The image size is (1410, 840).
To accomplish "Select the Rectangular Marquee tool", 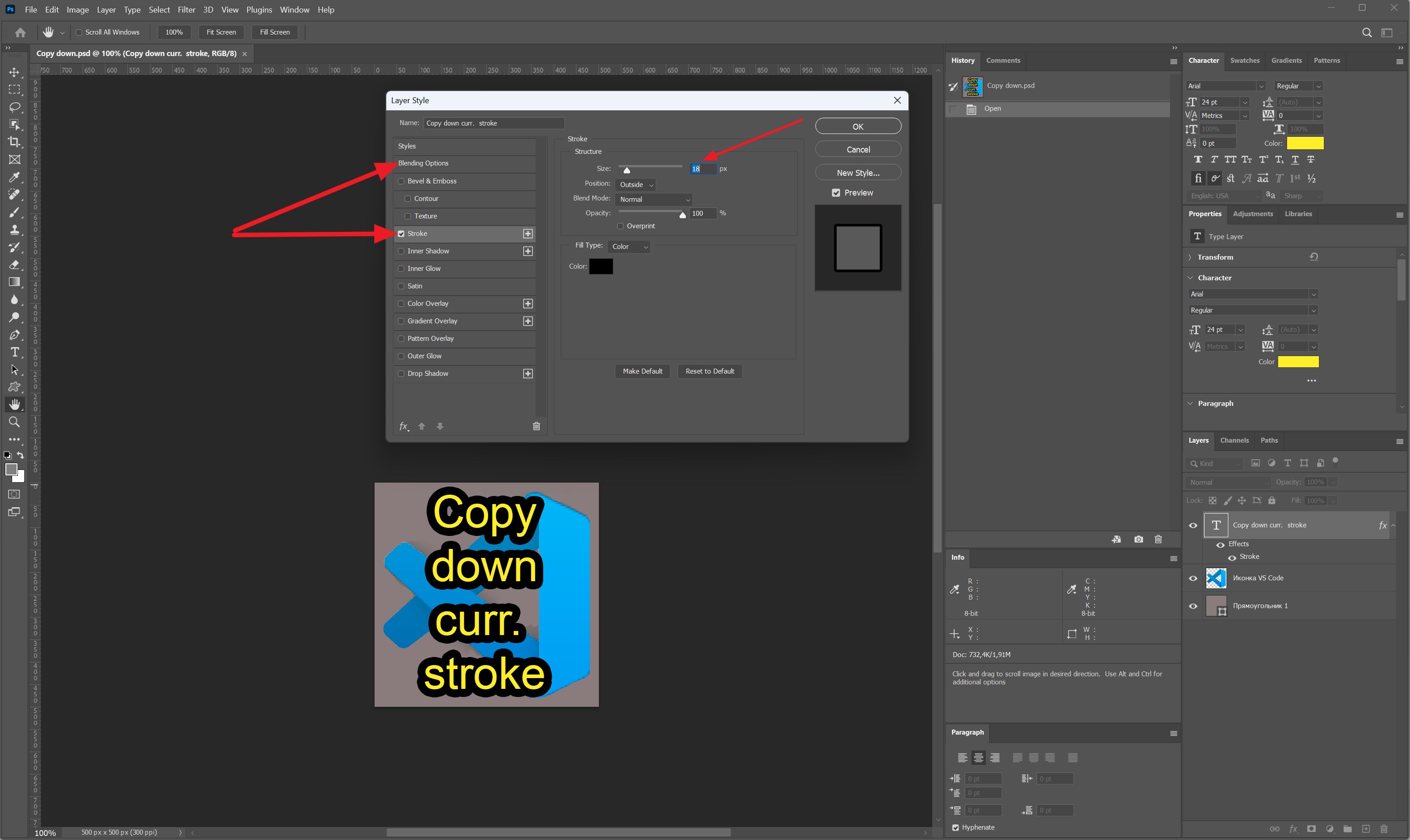I will coord(14,89).
